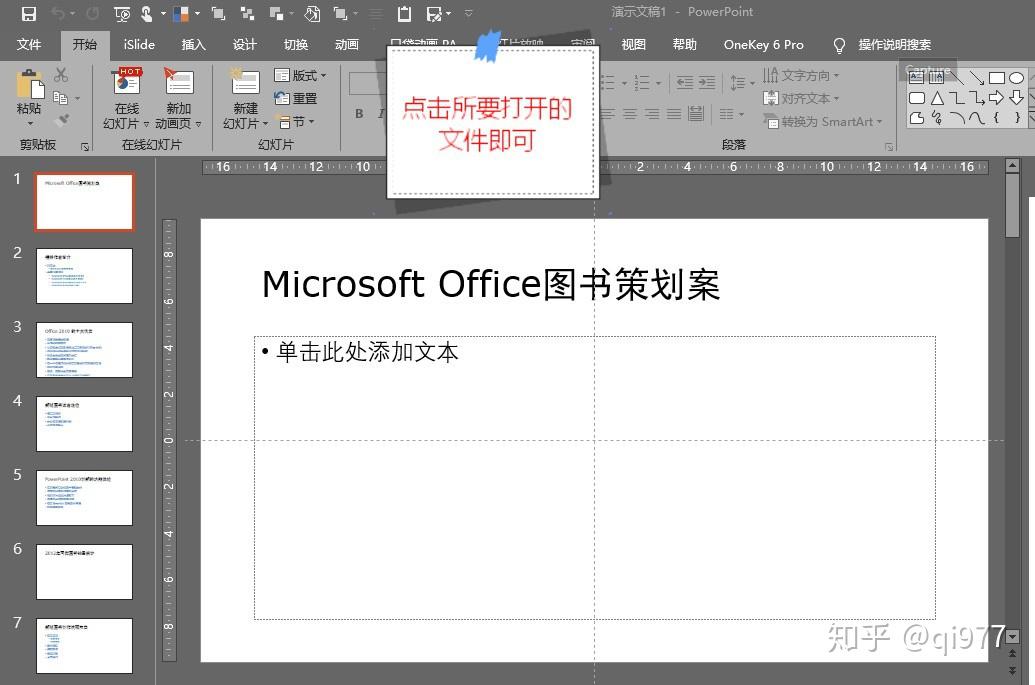Viewport: 1035px width, 685px height.
Task: Select slide 7 thumbnail
Action: [x=84, y=645]
